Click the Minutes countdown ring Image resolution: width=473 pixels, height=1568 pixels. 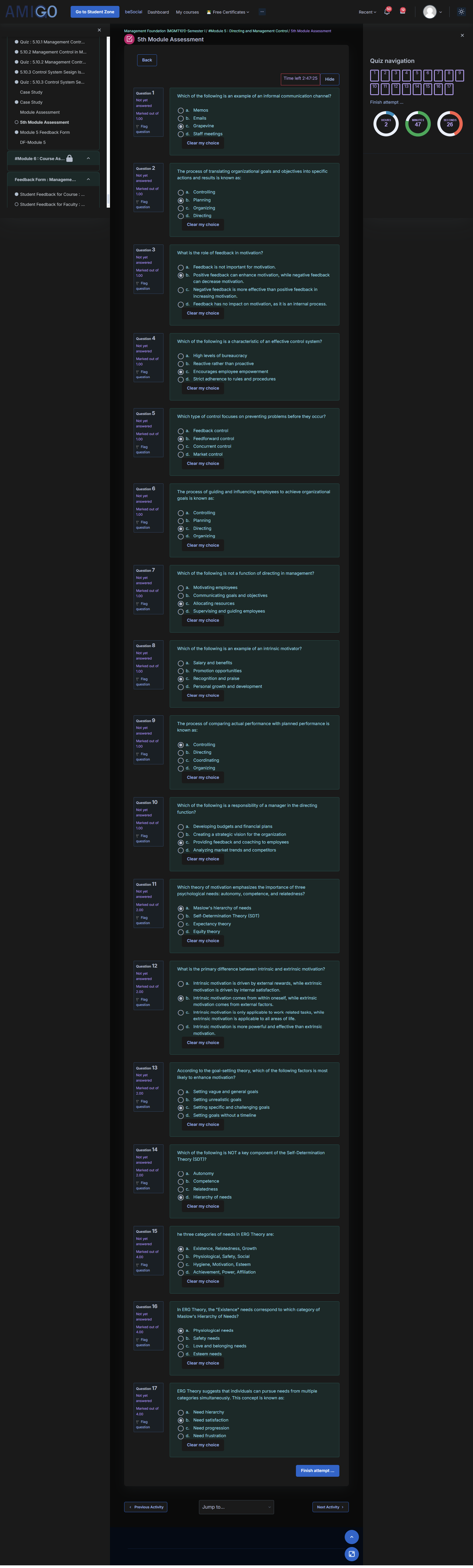418,123
